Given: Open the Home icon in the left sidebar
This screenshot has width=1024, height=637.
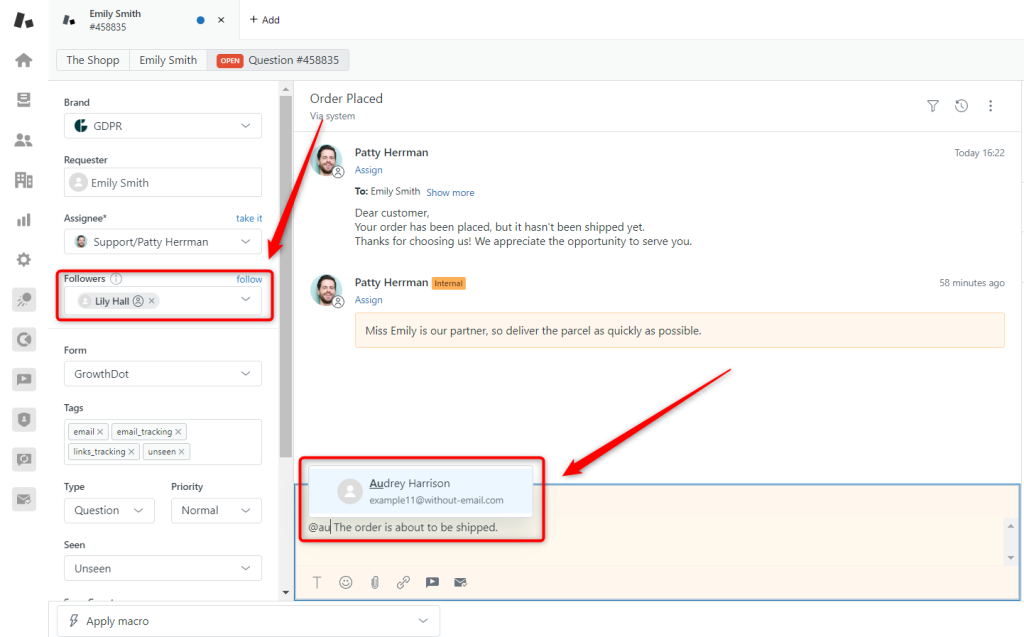Looking at the screenshot, I should click(x=22, y=60).
